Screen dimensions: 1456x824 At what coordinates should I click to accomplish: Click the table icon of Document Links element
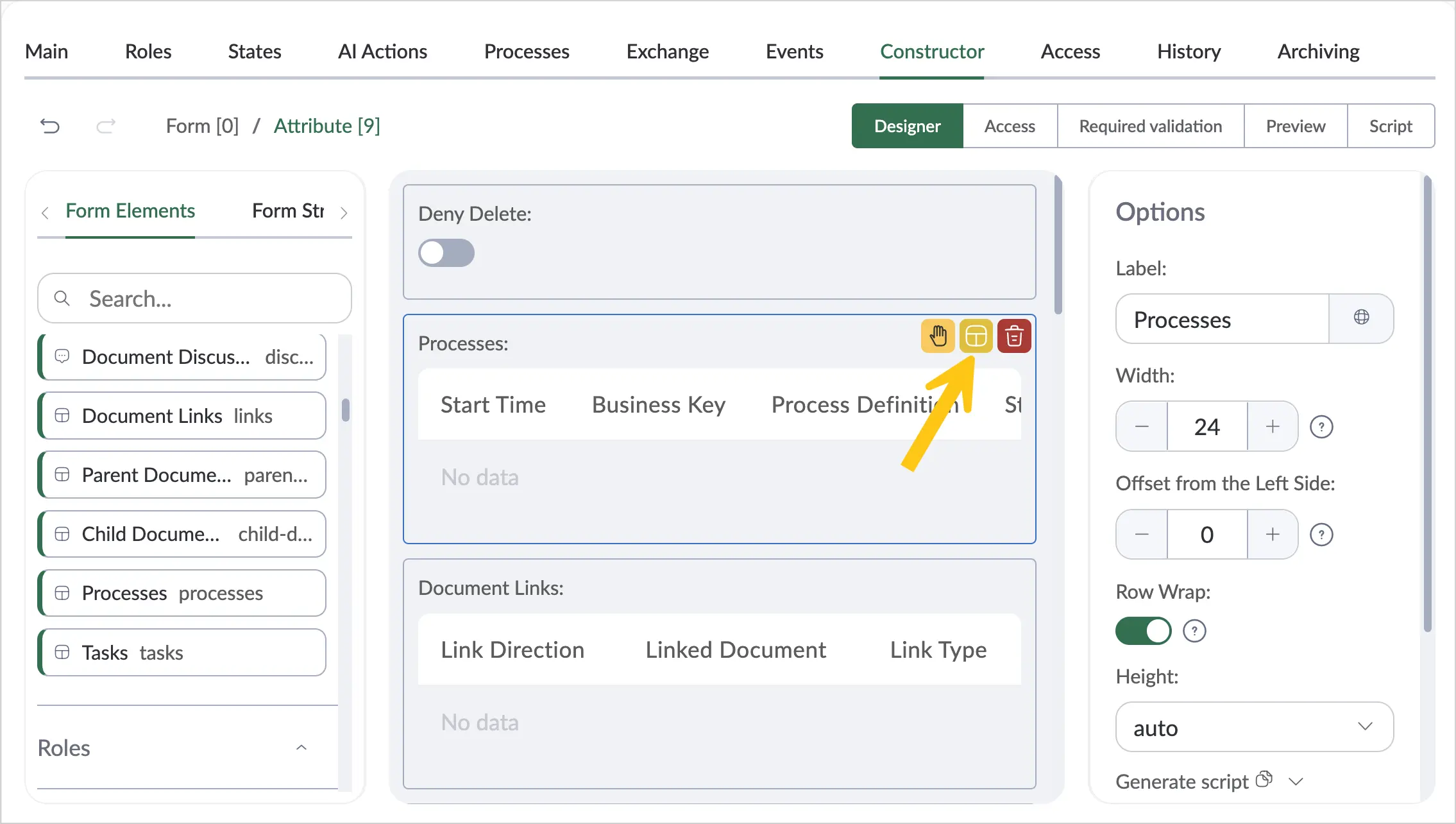tap(62, 415)
